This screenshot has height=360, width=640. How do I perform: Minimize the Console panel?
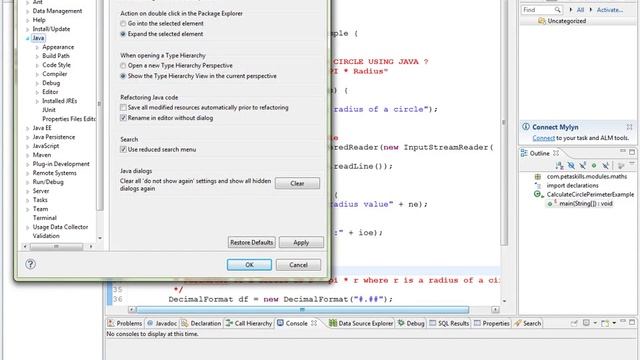622,322
